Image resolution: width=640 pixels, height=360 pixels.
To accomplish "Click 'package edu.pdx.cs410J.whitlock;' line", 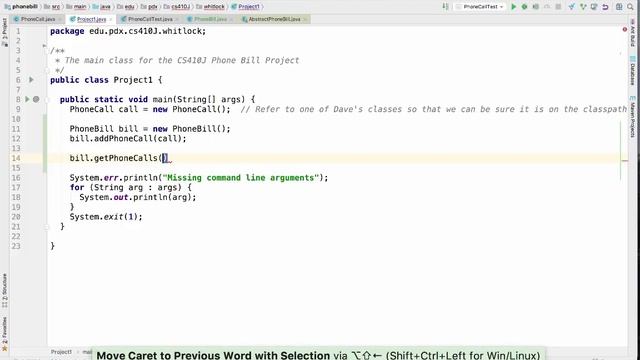I will click(128, 31).
